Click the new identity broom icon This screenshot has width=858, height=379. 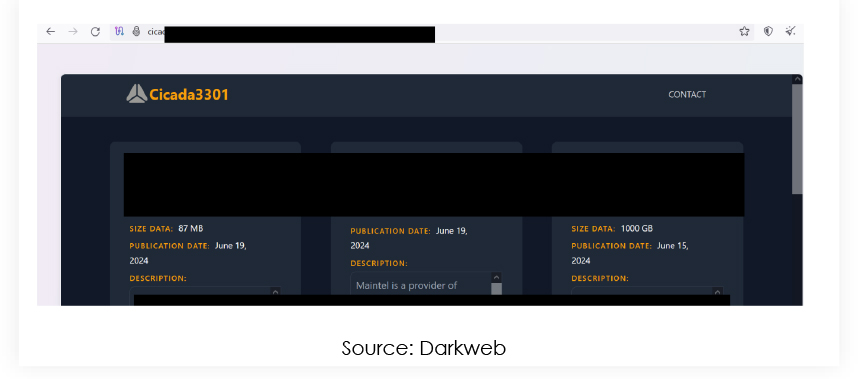point(790,31)
